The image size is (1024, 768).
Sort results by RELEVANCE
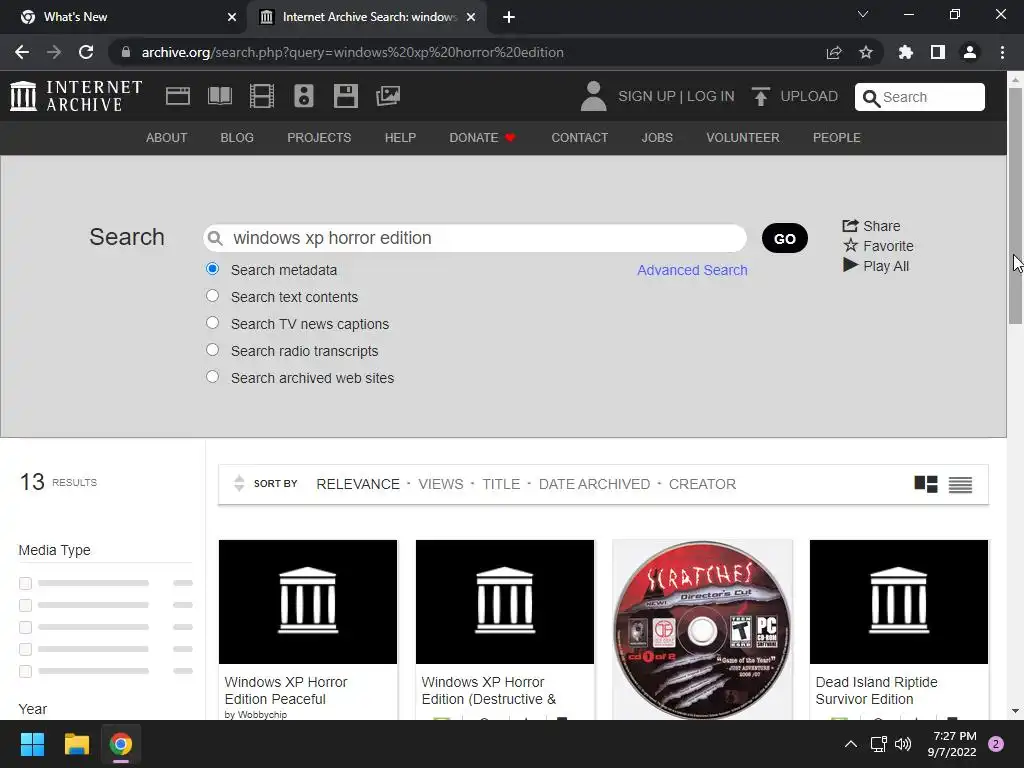(358, 484)
